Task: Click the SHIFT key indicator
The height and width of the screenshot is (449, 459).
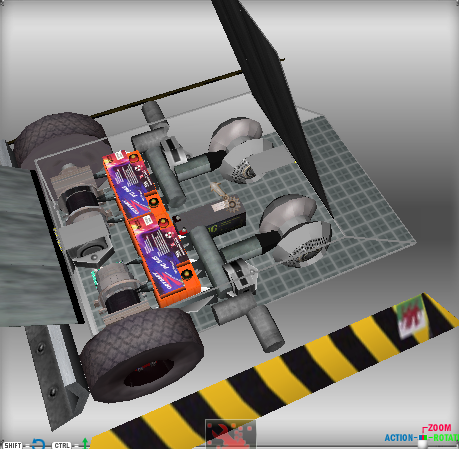Action: (x=13, y=445)
